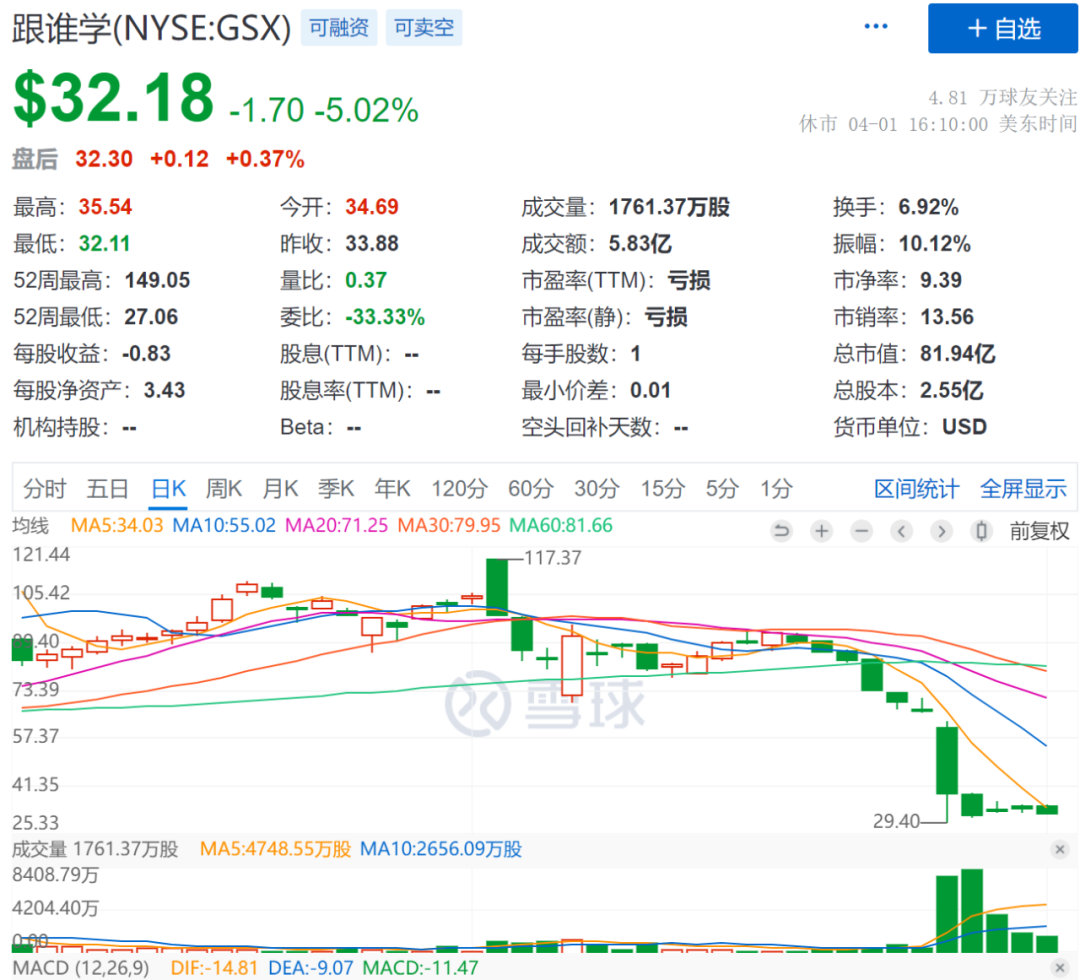Click the DIF:-14.81 MACD value
1080x980 pixels.
point(214,968)
